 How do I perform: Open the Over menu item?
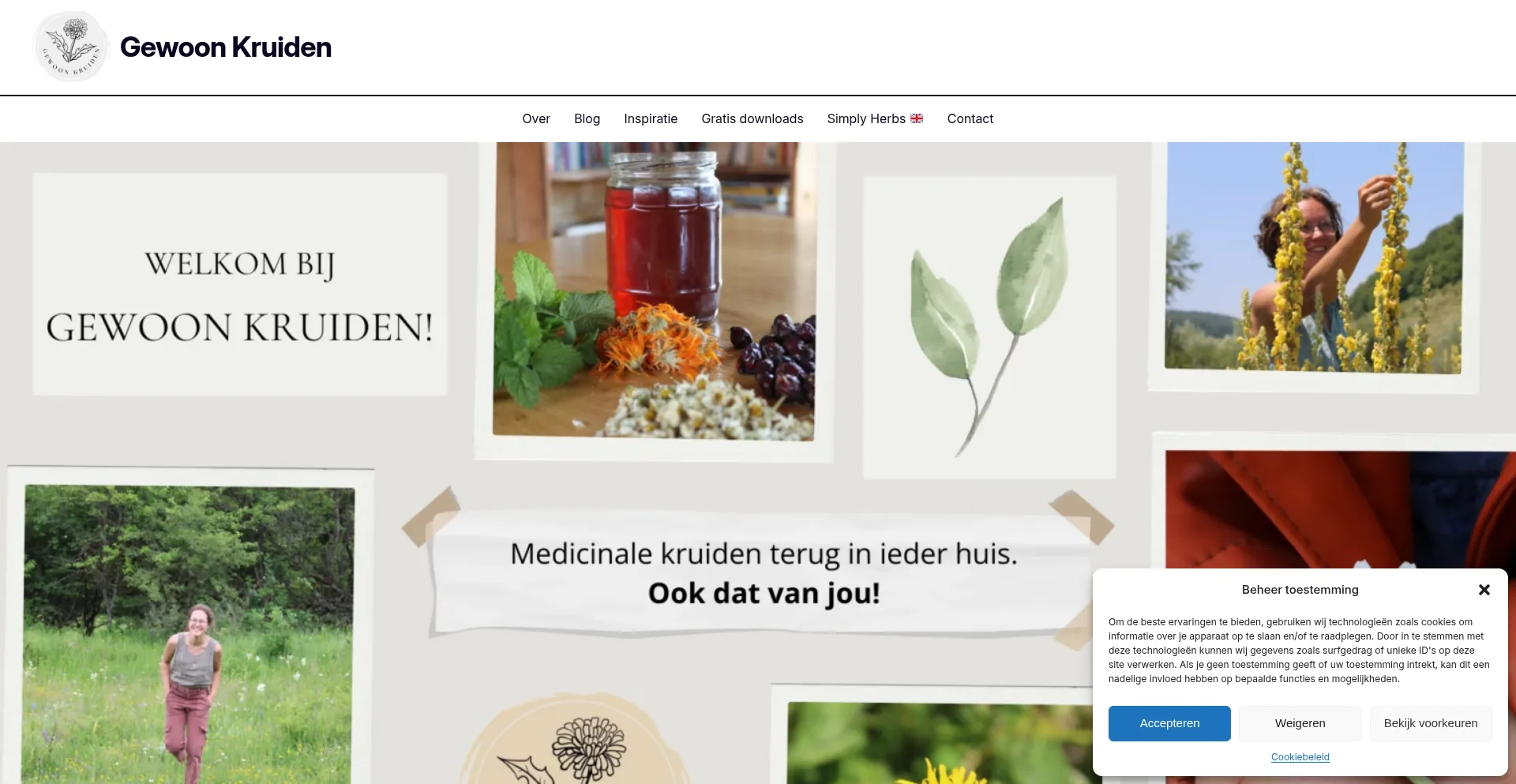(536, 118)
